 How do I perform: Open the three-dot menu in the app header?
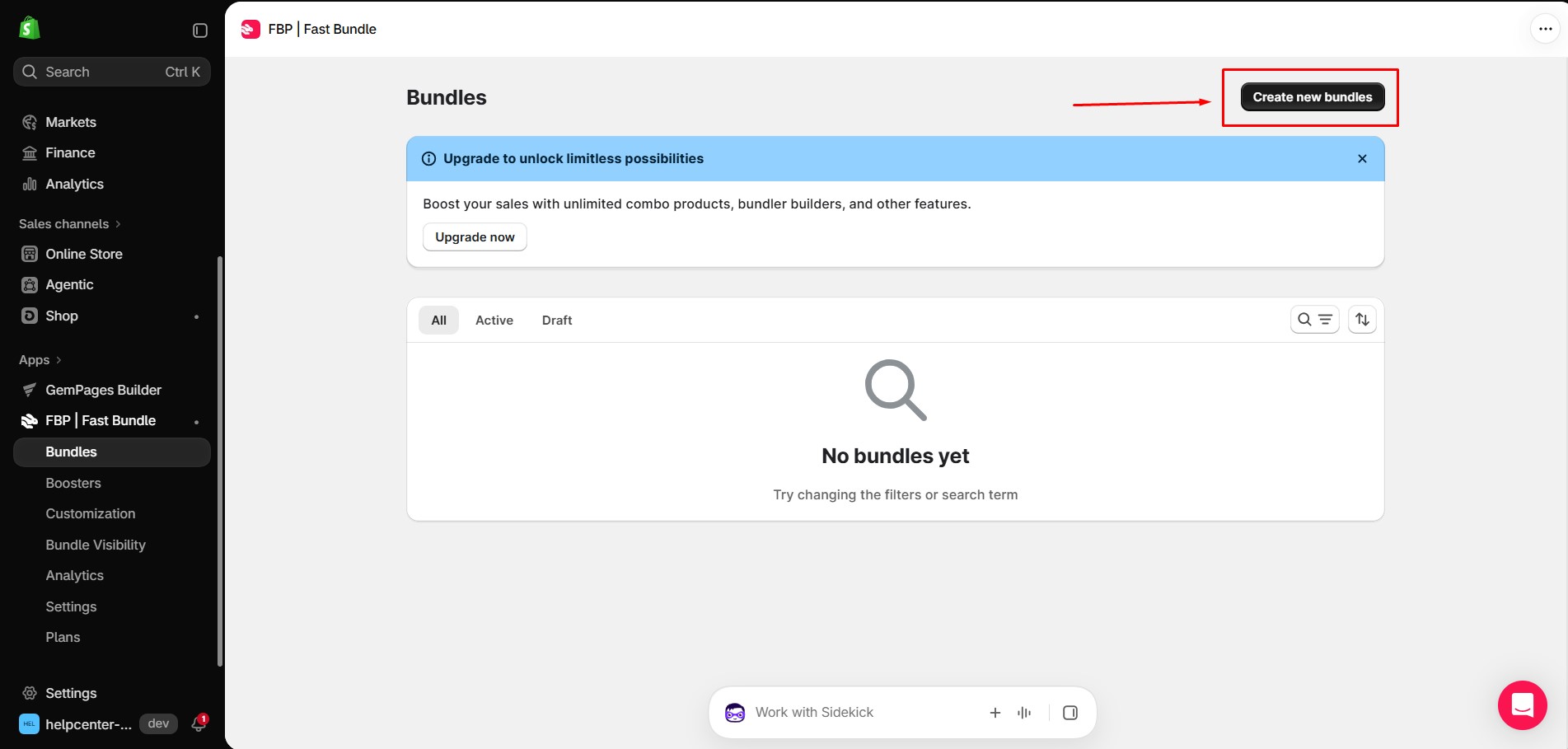[1545, 29]
